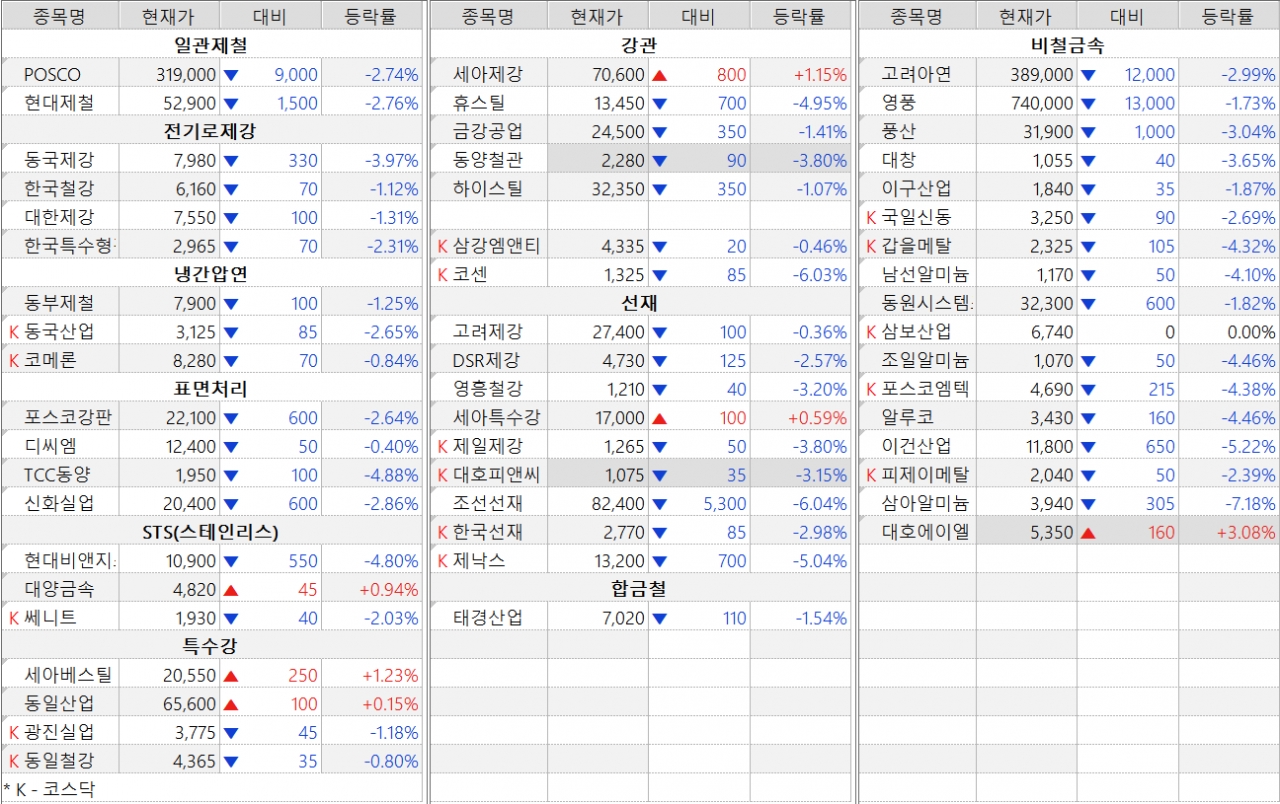Image resolution: width=1280 pixels, height=804 pixels.
Task: Click 포스코엠텍 stock name
Action: pyautogui.click(x=925, y=389)
